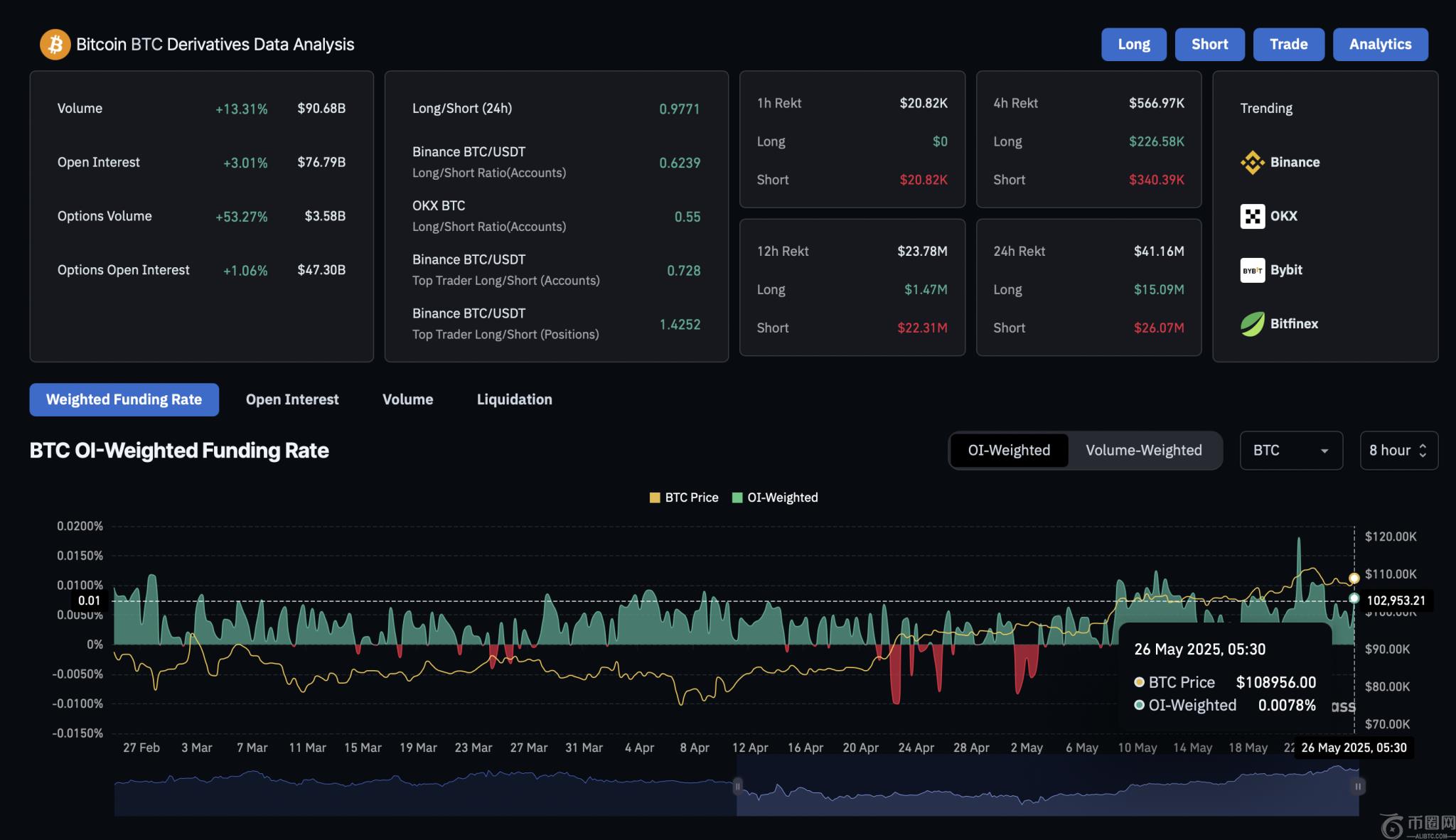
Task: Click right handle of chart range slider
Action: 1358,786
